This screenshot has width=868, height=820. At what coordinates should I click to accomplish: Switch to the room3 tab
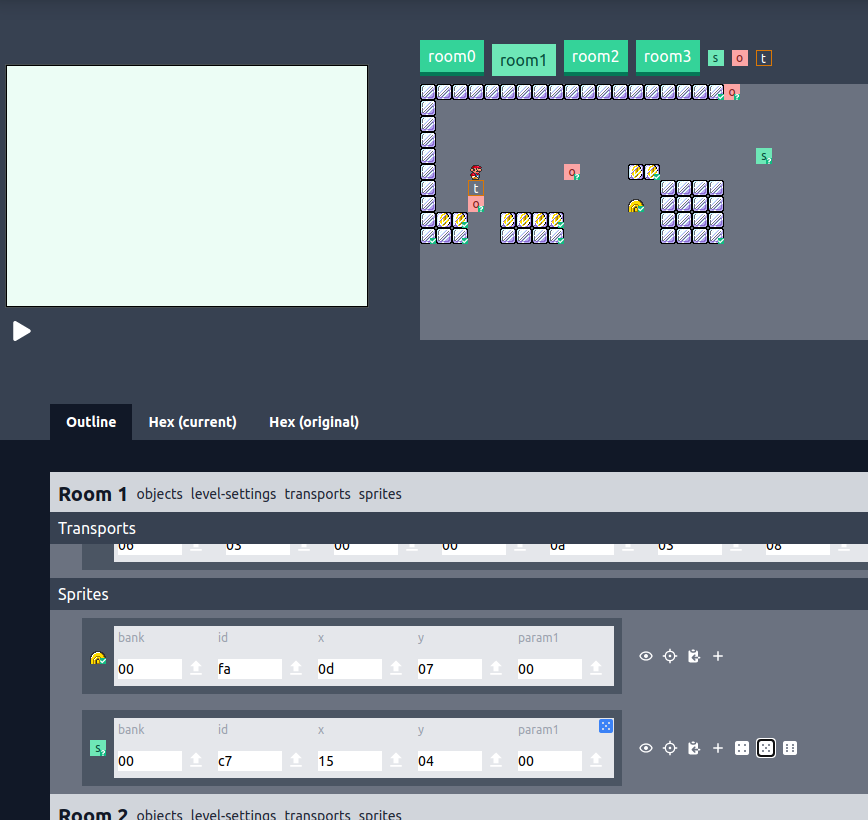pos(668,56)
